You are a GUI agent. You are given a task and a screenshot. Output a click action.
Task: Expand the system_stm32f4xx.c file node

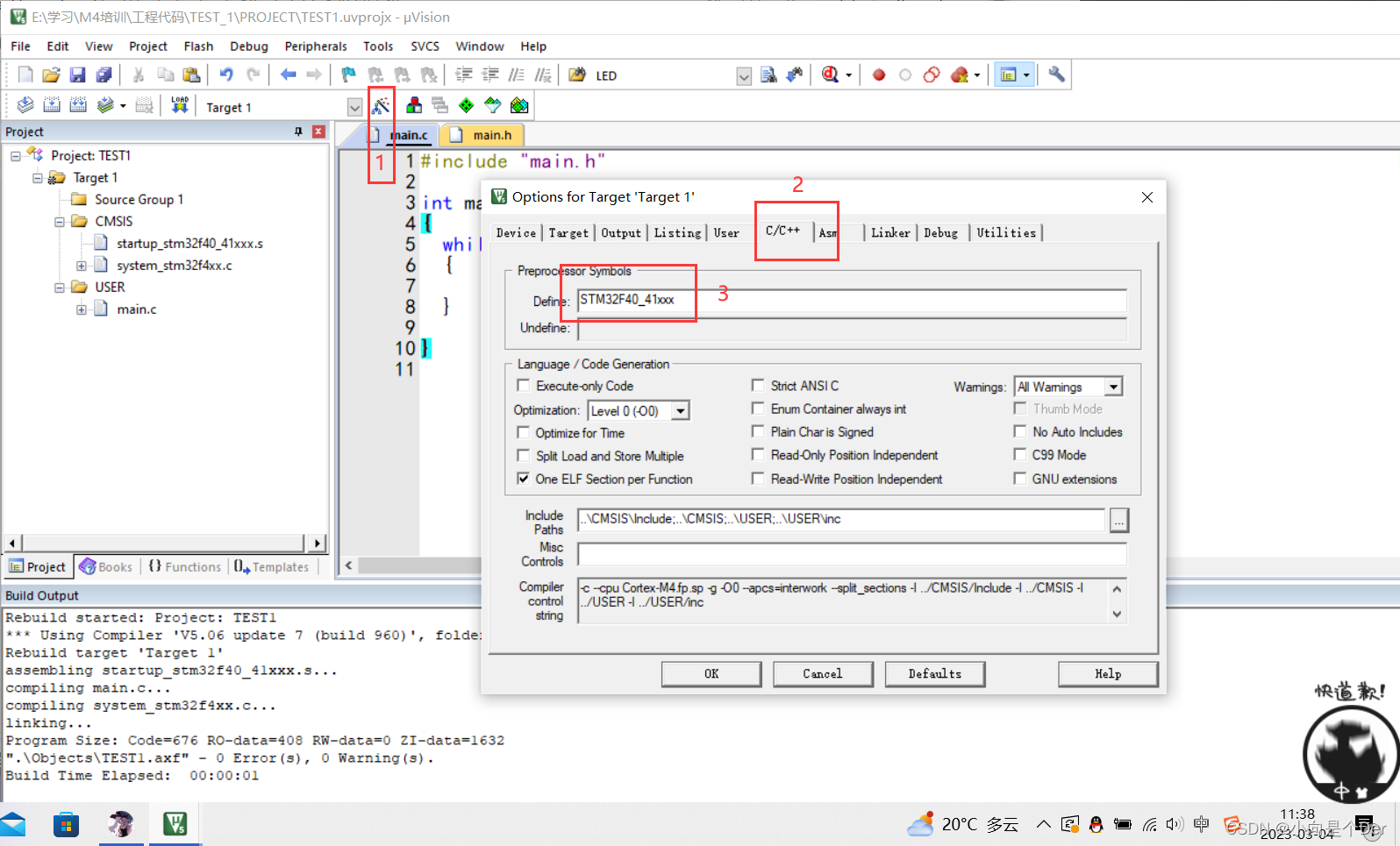[82, 266]
